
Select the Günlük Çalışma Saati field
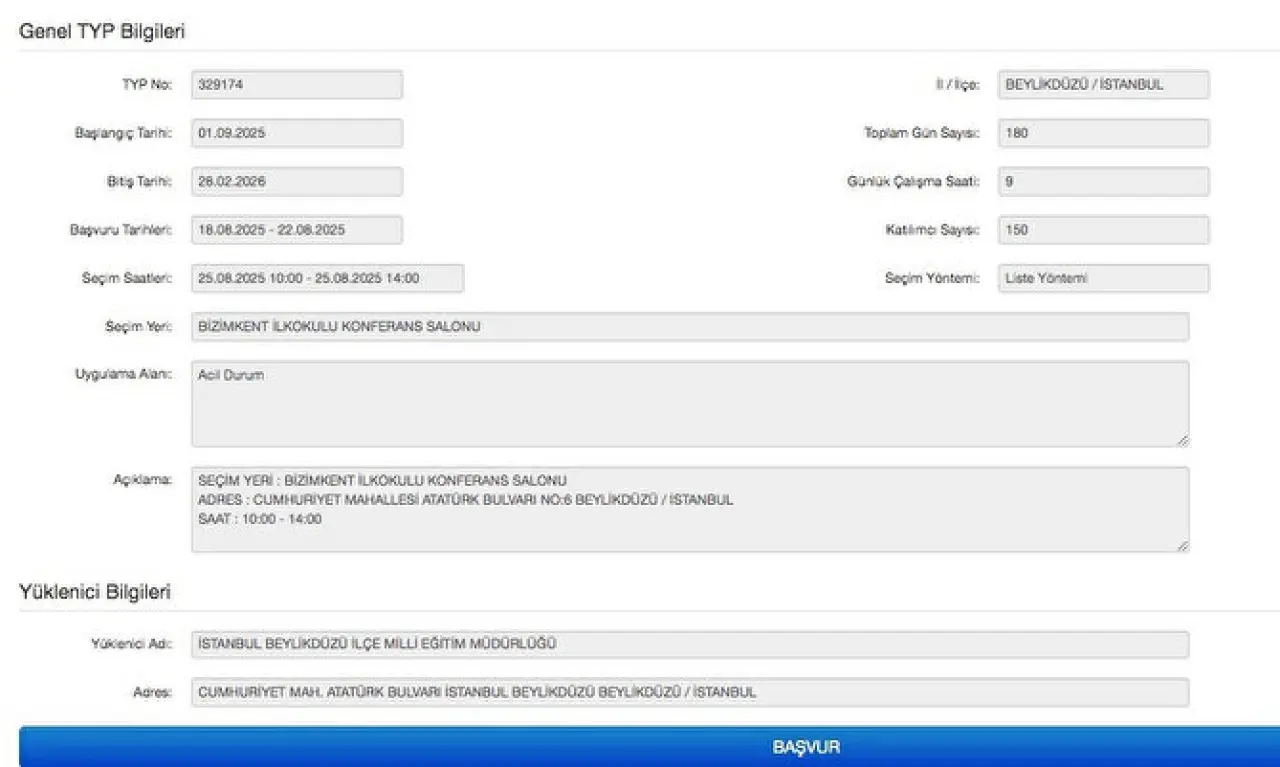(1103, 182)
